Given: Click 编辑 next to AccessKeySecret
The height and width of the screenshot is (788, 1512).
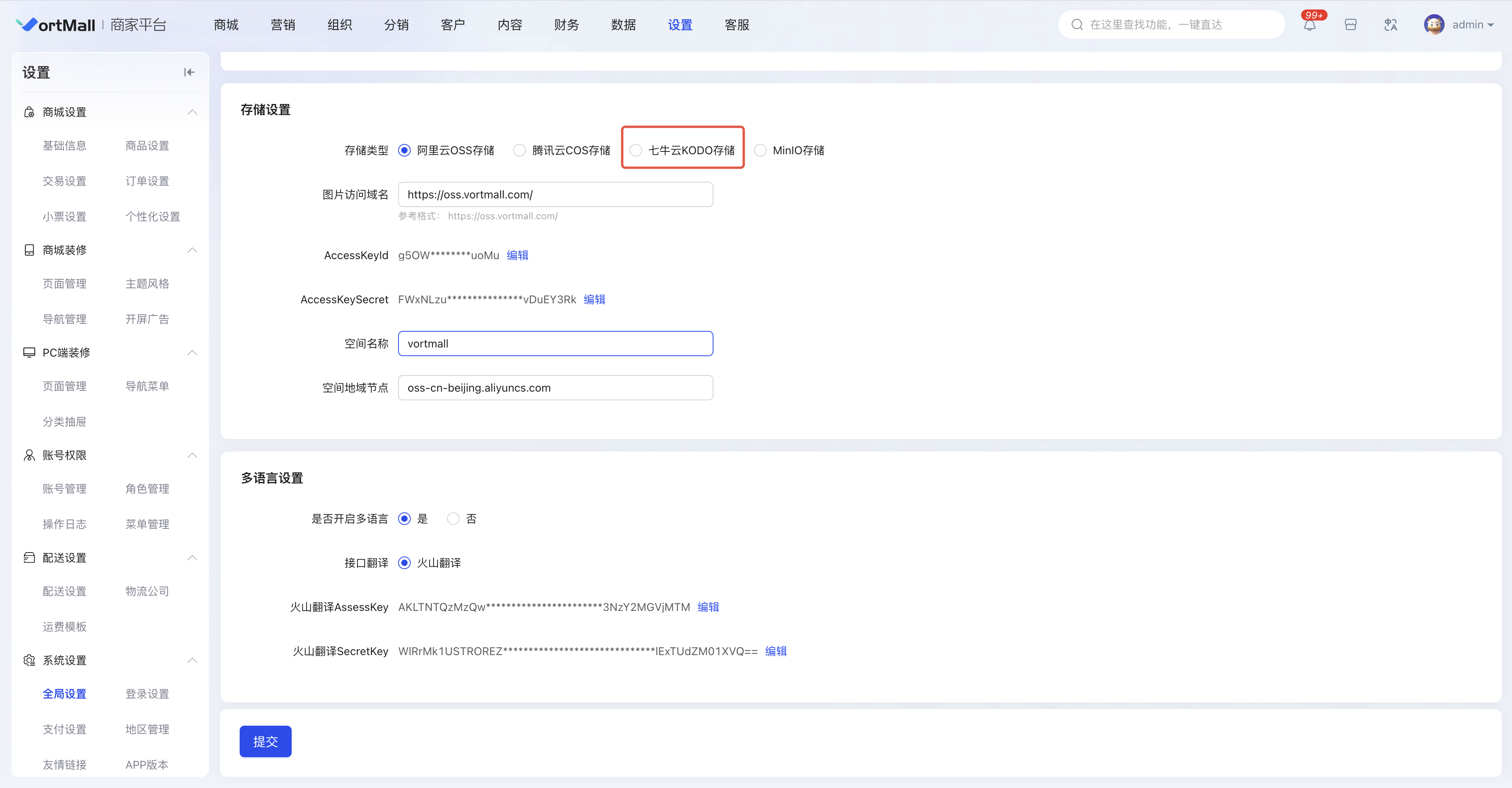Looking at the screenshot, I should coord(594,299).
